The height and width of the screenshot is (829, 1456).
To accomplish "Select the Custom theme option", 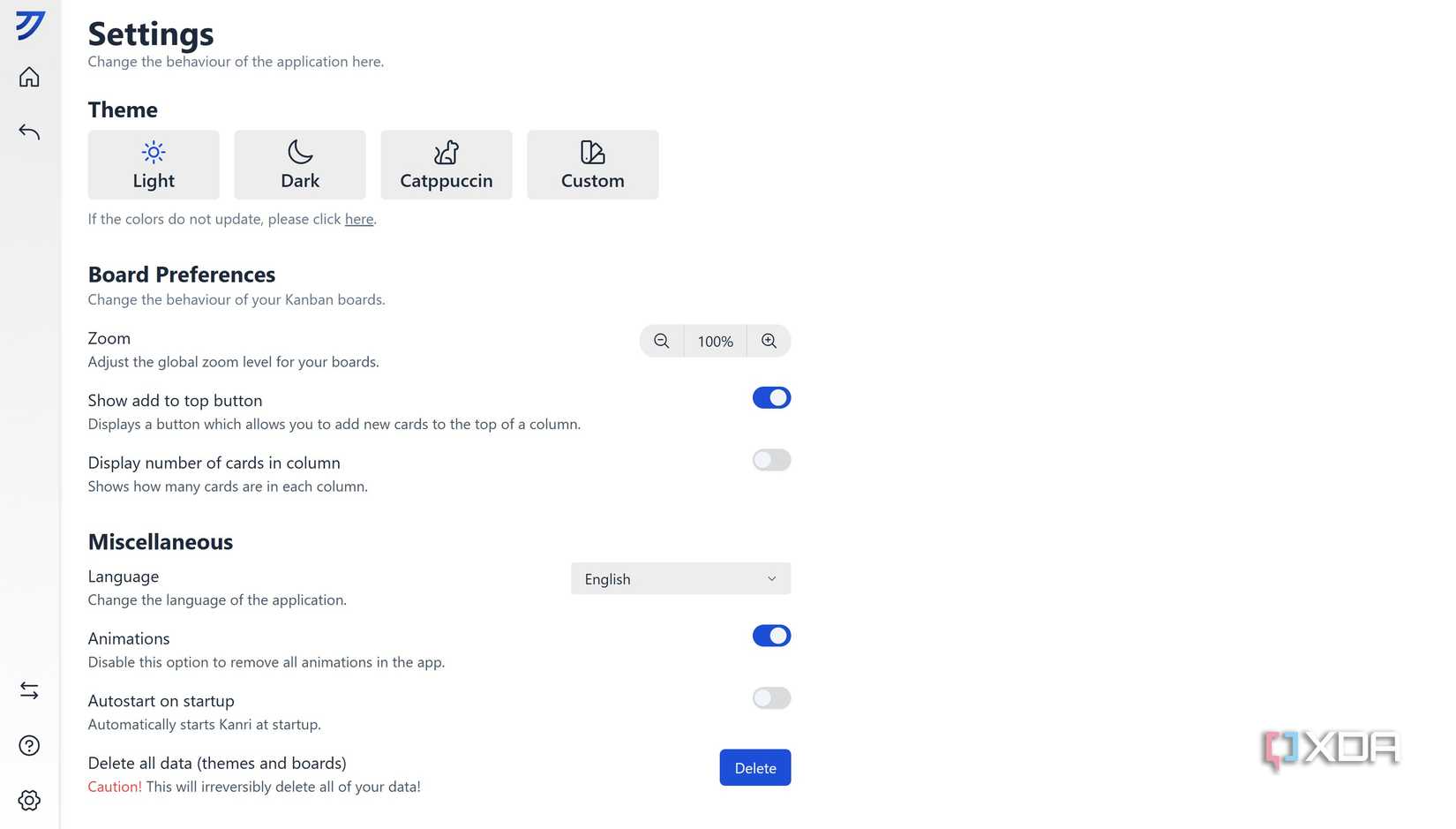I will tap(592, 164).
